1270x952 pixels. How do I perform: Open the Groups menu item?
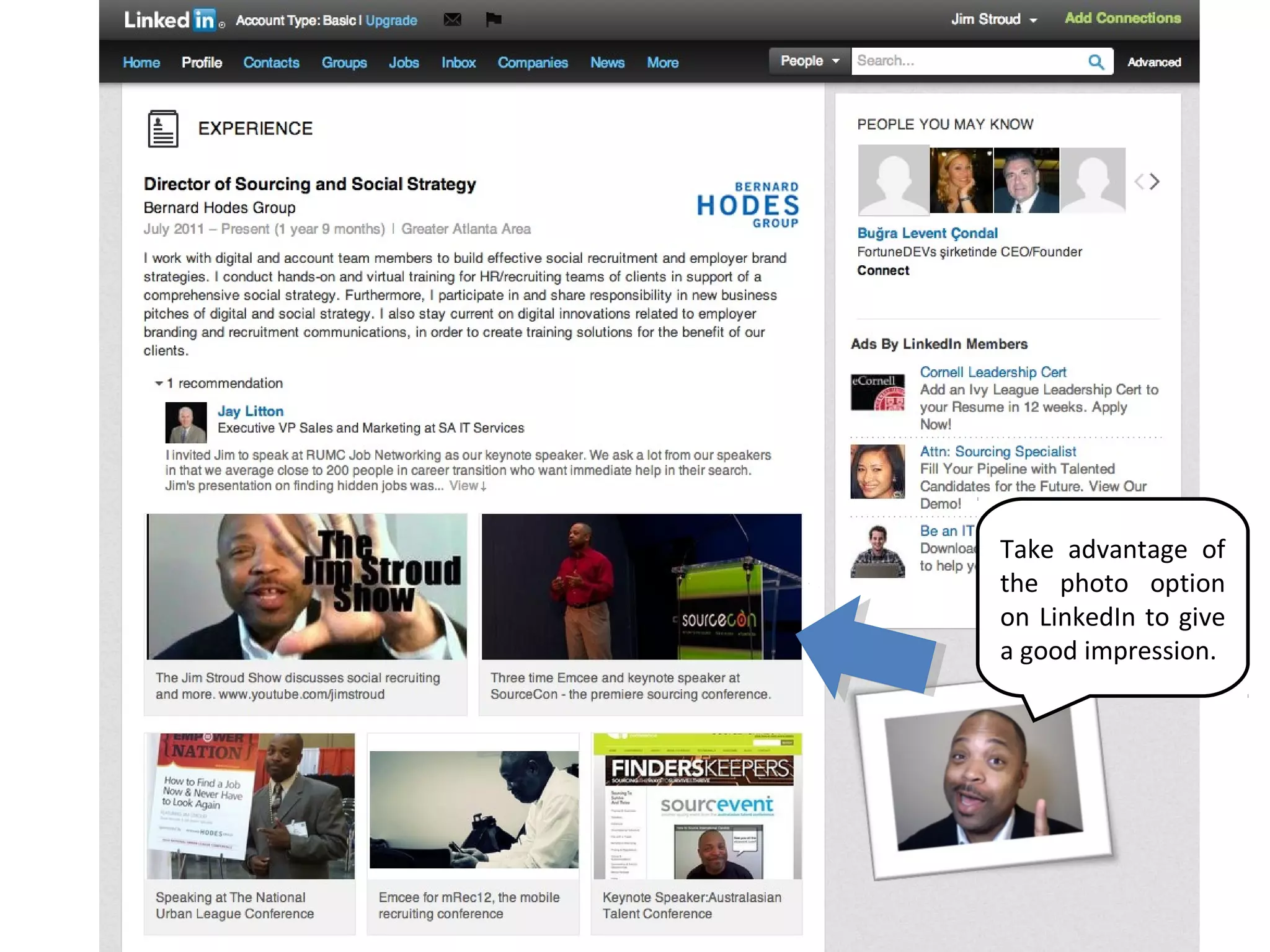pyautogui.click(x=344, y=63)
